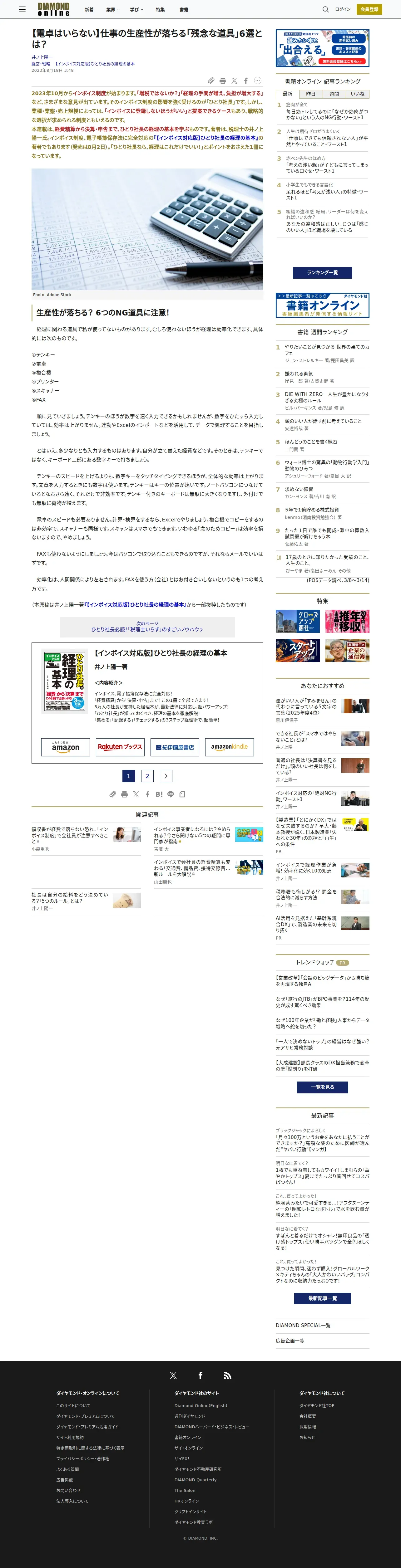Click the clip icon below the pagination
This screenshot has height=1568, width=401.
tap(113, 794)
